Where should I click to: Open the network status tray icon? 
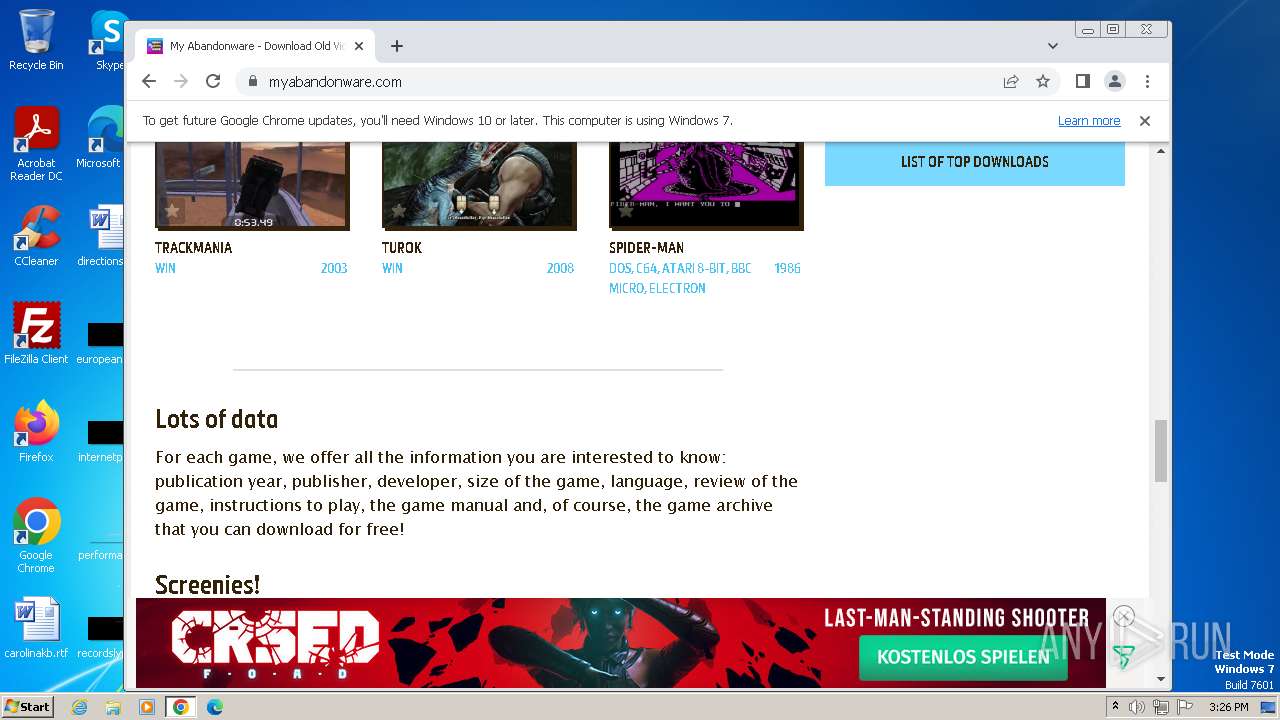1160,707
